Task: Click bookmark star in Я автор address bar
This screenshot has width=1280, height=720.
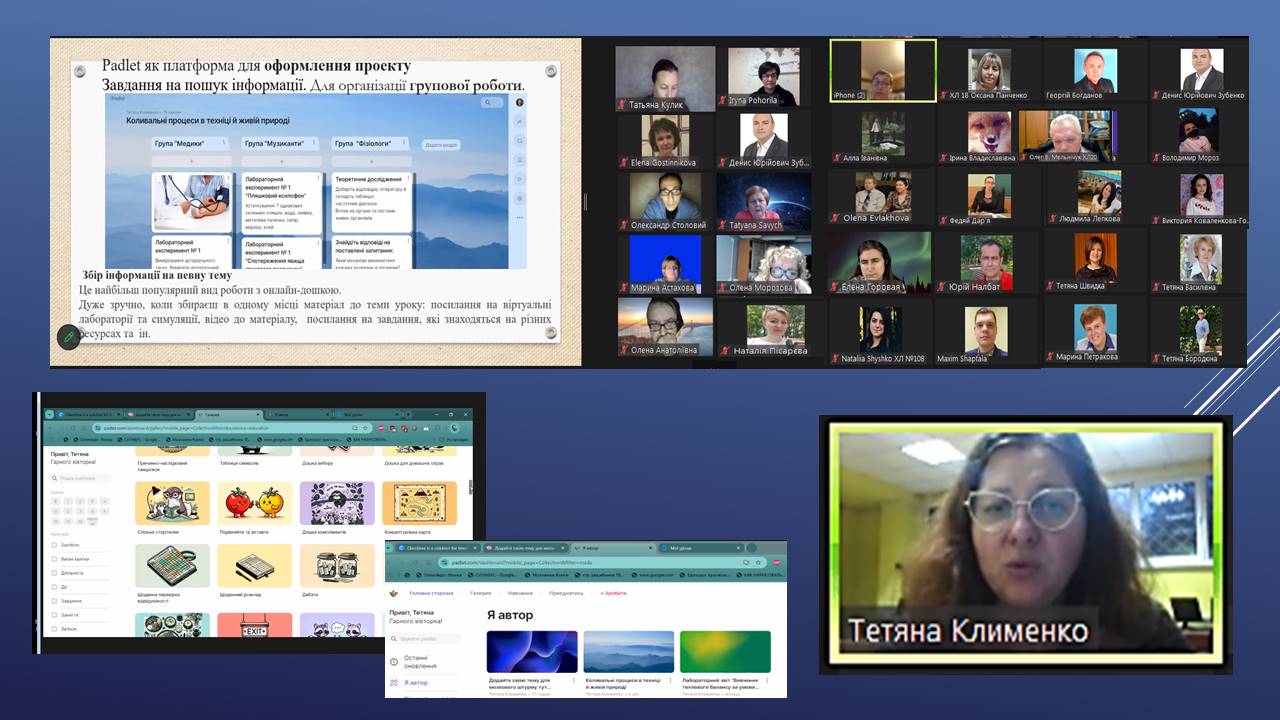Action: click(758, 562)
